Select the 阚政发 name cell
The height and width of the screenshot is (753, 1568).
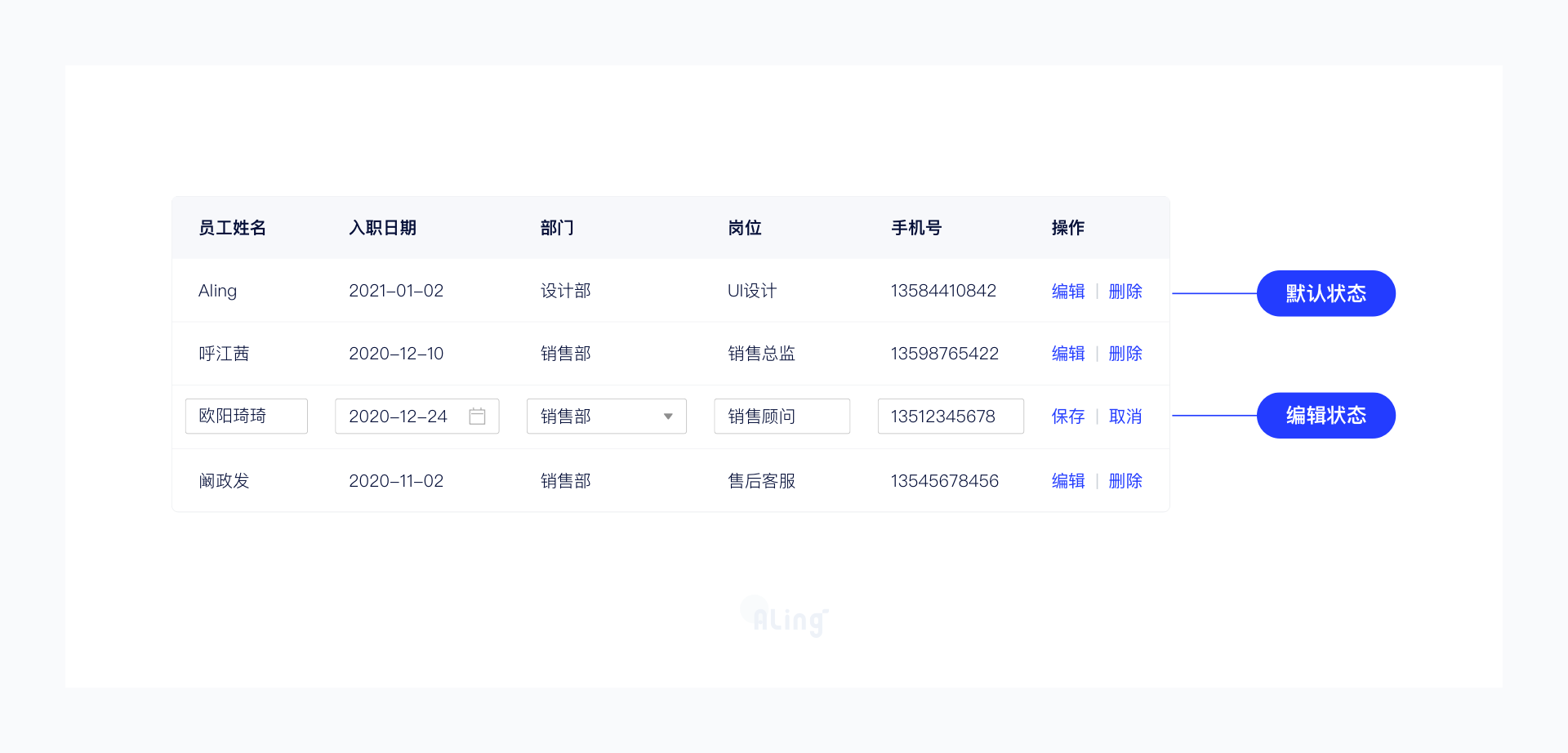coord(224,481)
